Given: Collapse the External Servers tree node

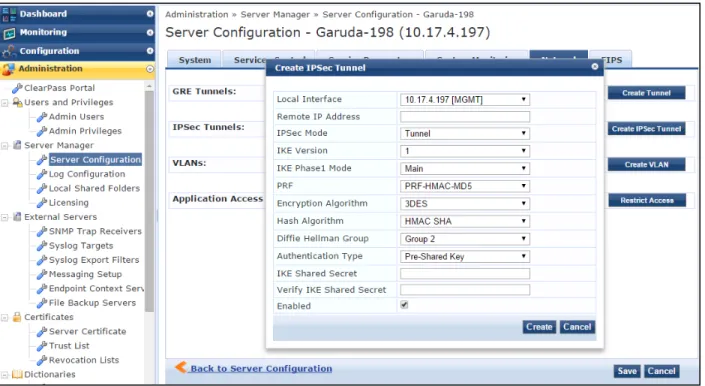Looking at the screenshot, I should (x=4, y=217).
